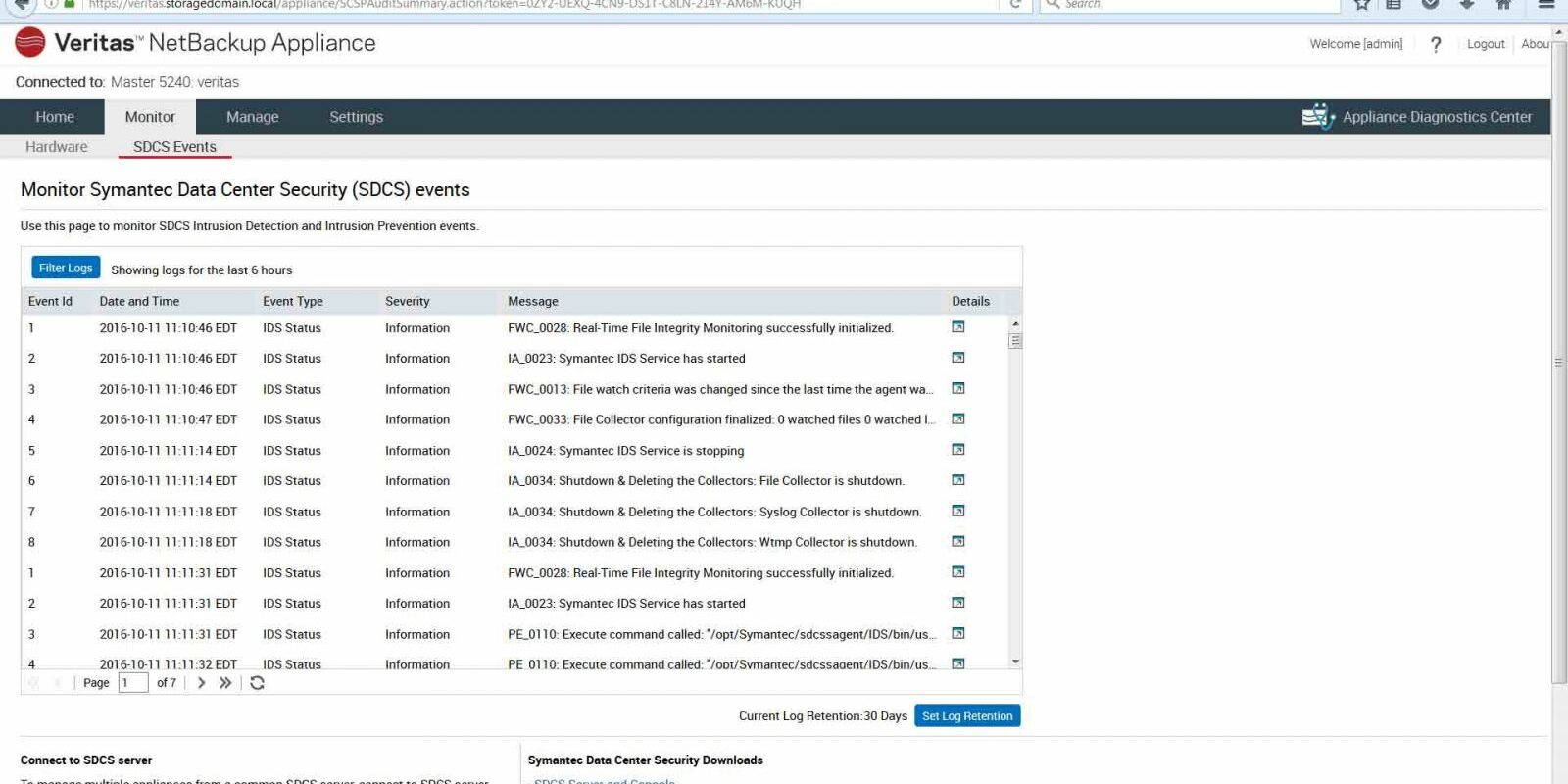
Task: Open Appliance Diagnostics Center link
Action: [x=1437, y=117]
